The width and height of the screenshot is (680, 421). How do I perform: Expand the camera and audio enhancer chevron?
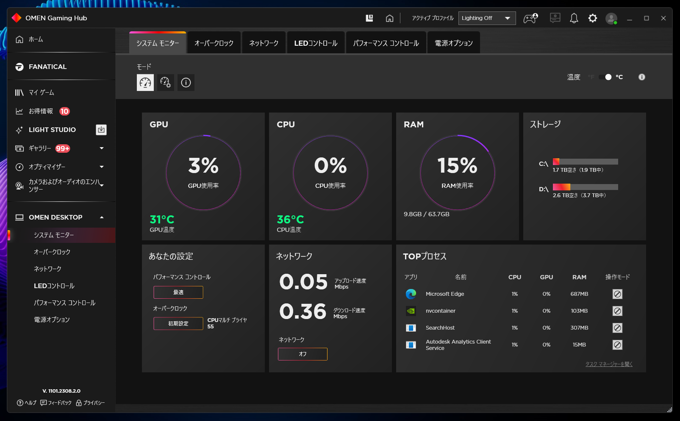(x=101, y=186)
